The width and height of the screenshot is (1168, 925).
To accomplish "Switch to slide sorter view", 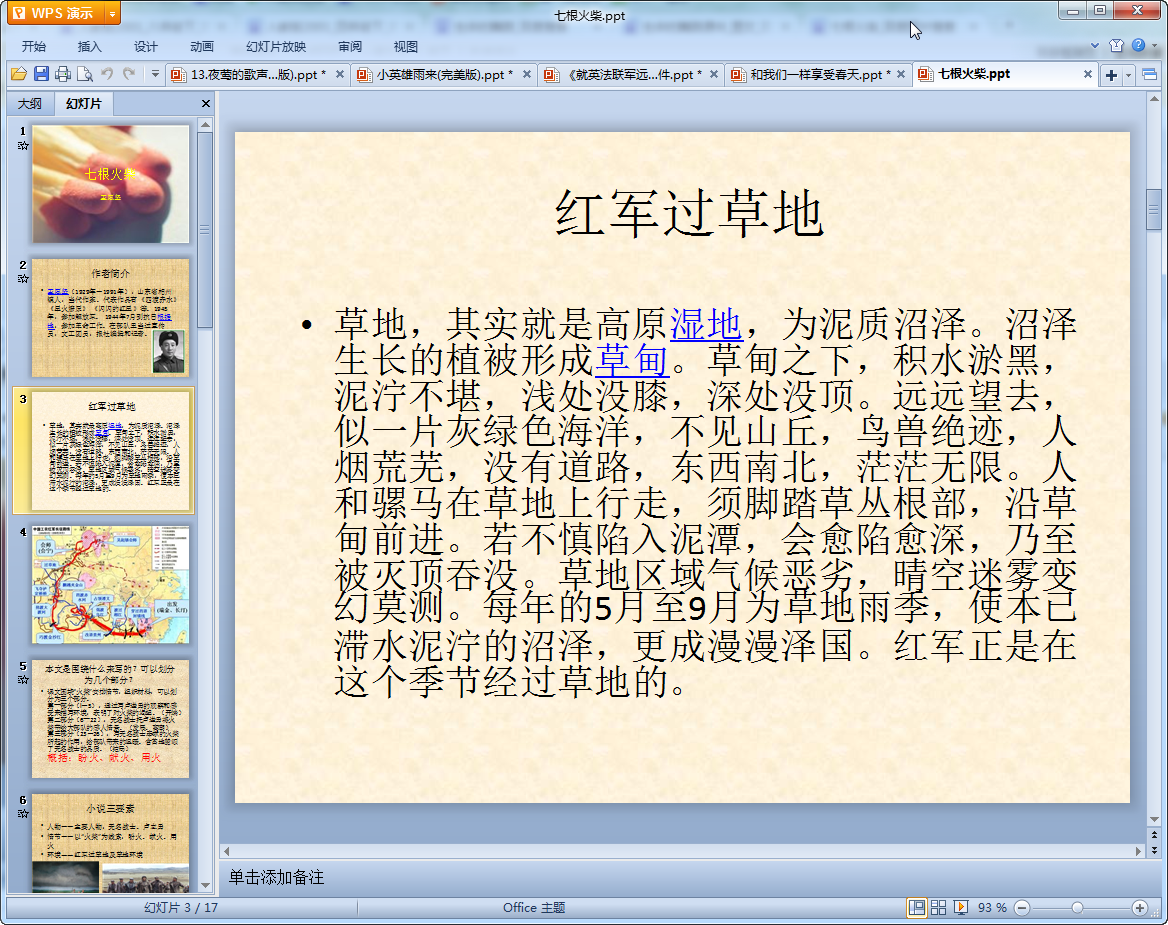I will point(939,907).
